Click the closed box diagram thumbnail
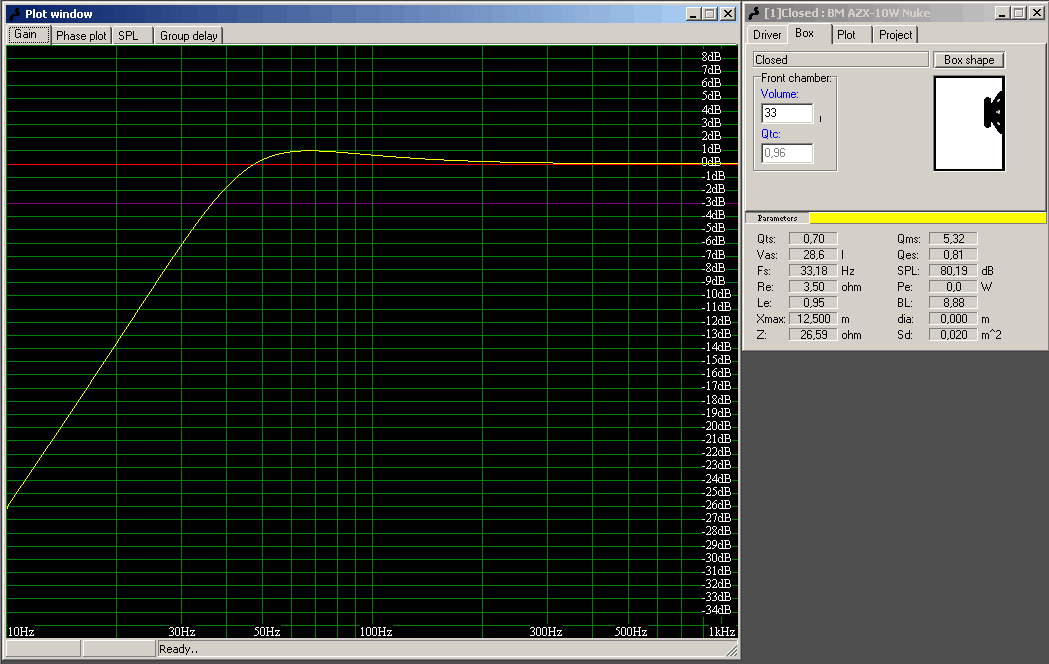1049x664 pixels. pyautogui.click(x=969, y=123)
